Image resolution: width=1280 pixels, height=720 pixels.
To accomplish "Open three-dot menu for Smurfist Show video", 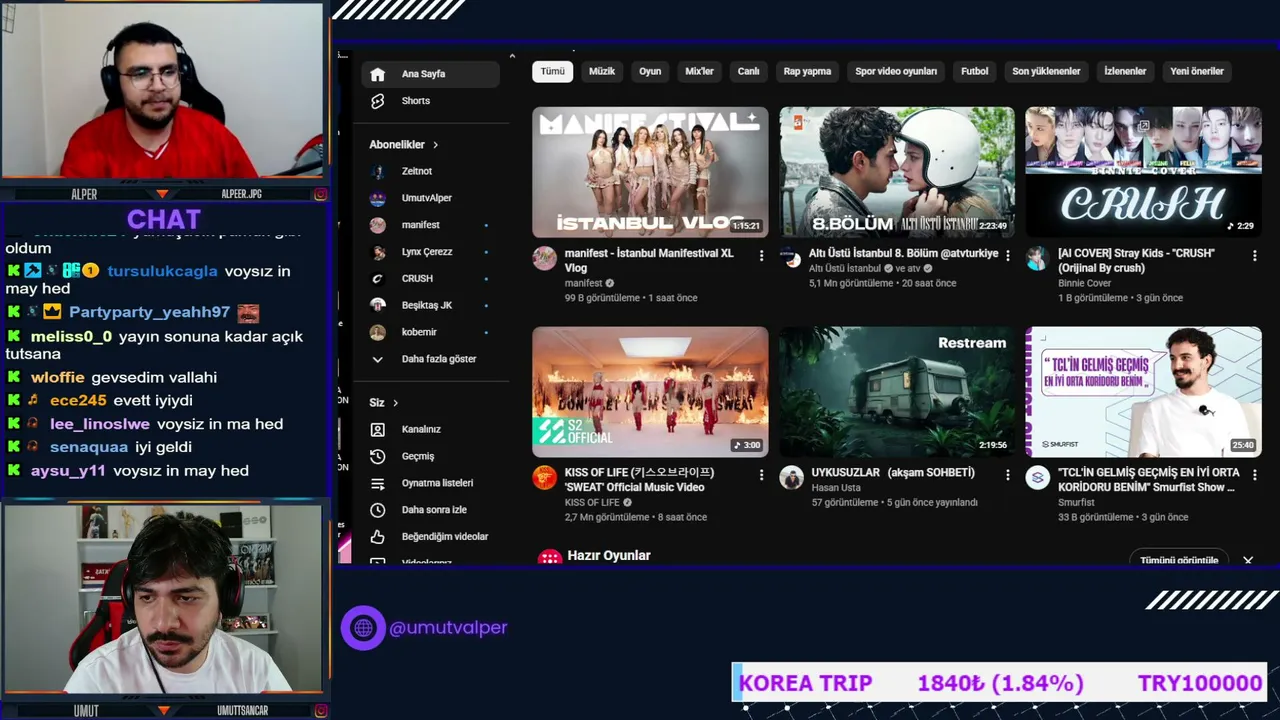I will (1254, 475).
